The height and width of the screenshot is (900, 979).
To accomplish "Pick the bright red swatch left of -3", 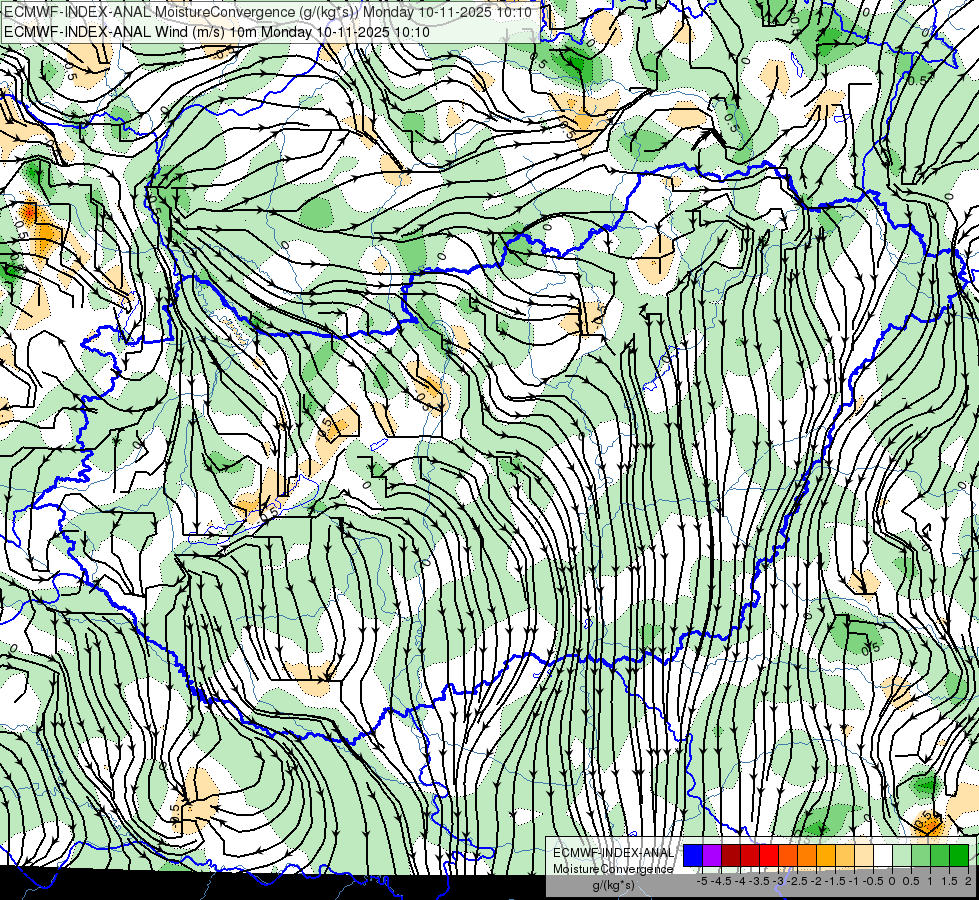I will (x=769, y=856).
